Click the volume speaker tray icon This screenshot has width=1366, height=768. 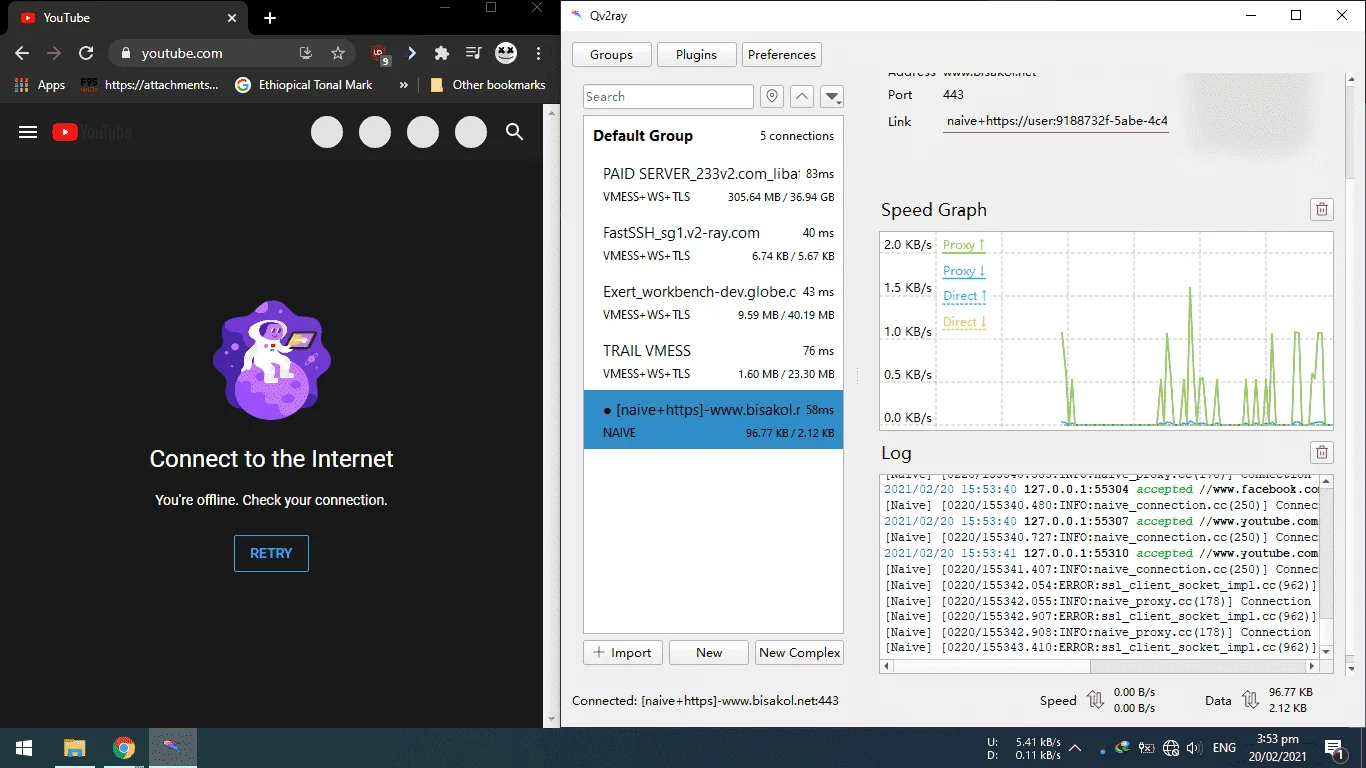1192,748
